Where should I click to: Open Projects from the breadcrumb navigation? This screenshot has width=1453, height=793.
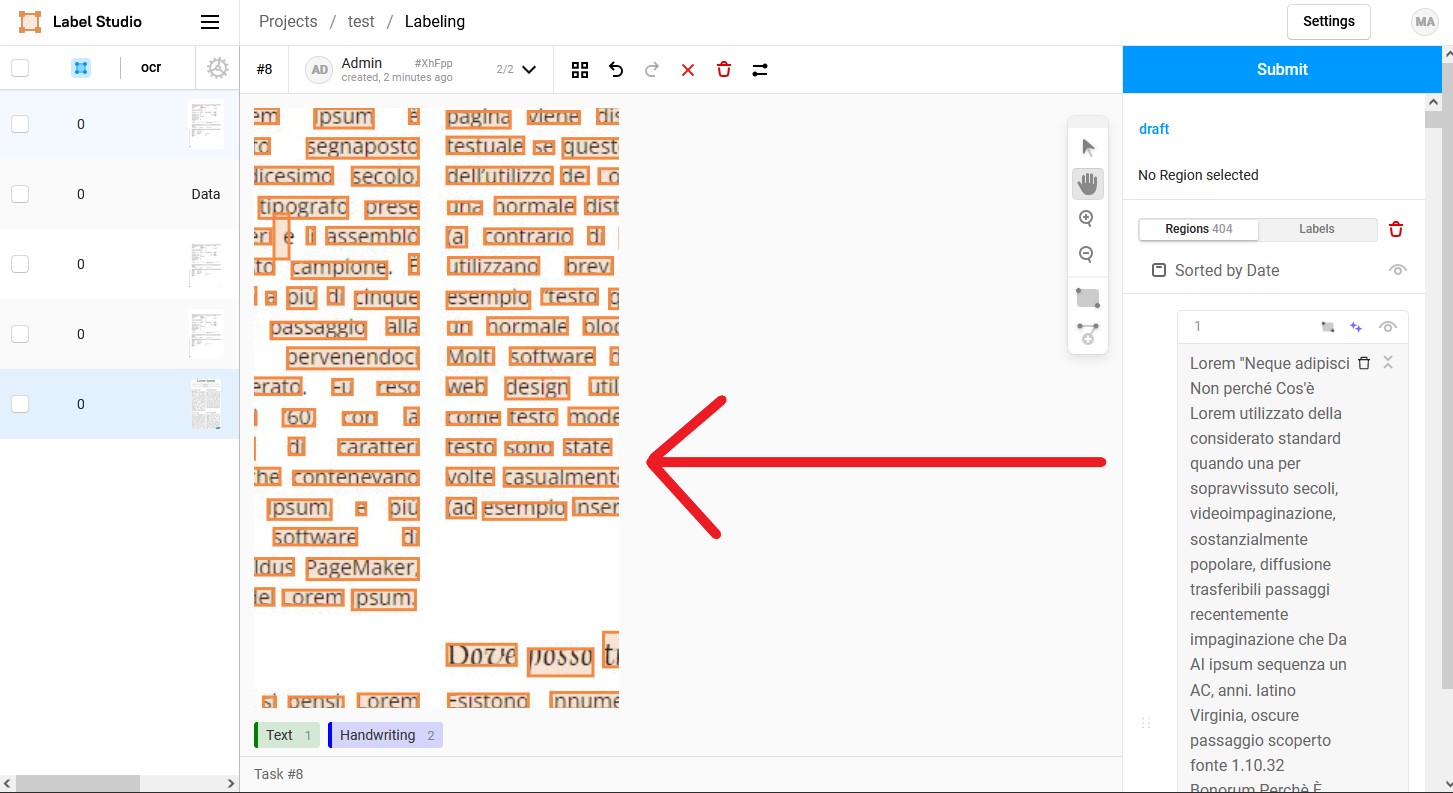coord(287,21)
